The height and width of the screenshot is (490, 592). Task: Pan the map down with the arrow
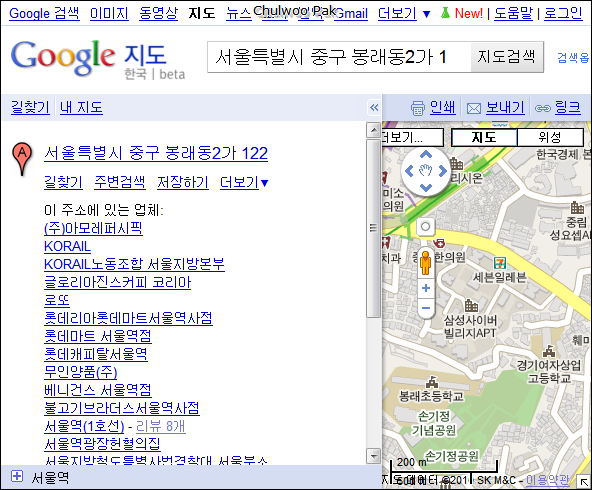click(426, 188)
